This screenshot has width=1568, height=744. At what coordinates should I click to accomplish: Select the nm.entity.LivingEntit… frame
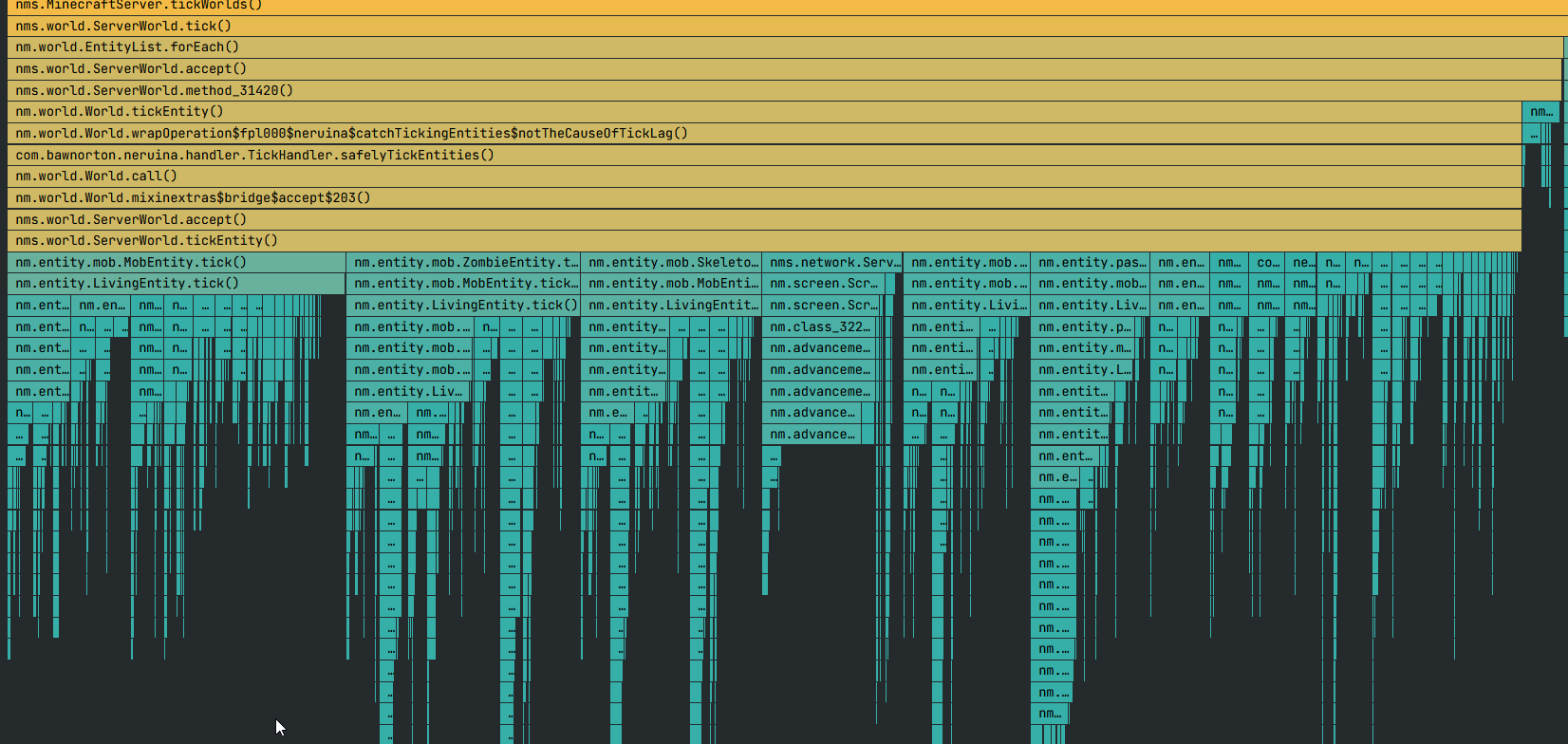coord(671,306)
